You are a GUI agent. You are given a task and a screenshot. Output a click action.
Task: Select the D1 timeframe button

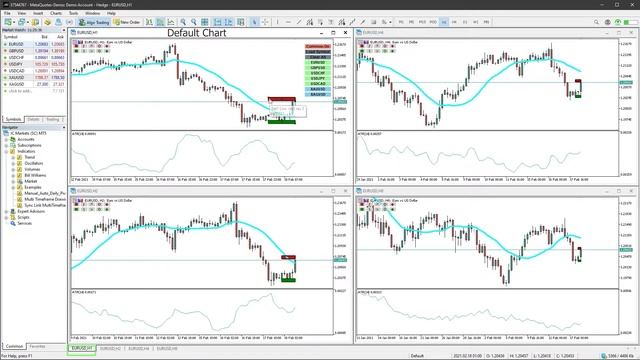coord(465,22)
